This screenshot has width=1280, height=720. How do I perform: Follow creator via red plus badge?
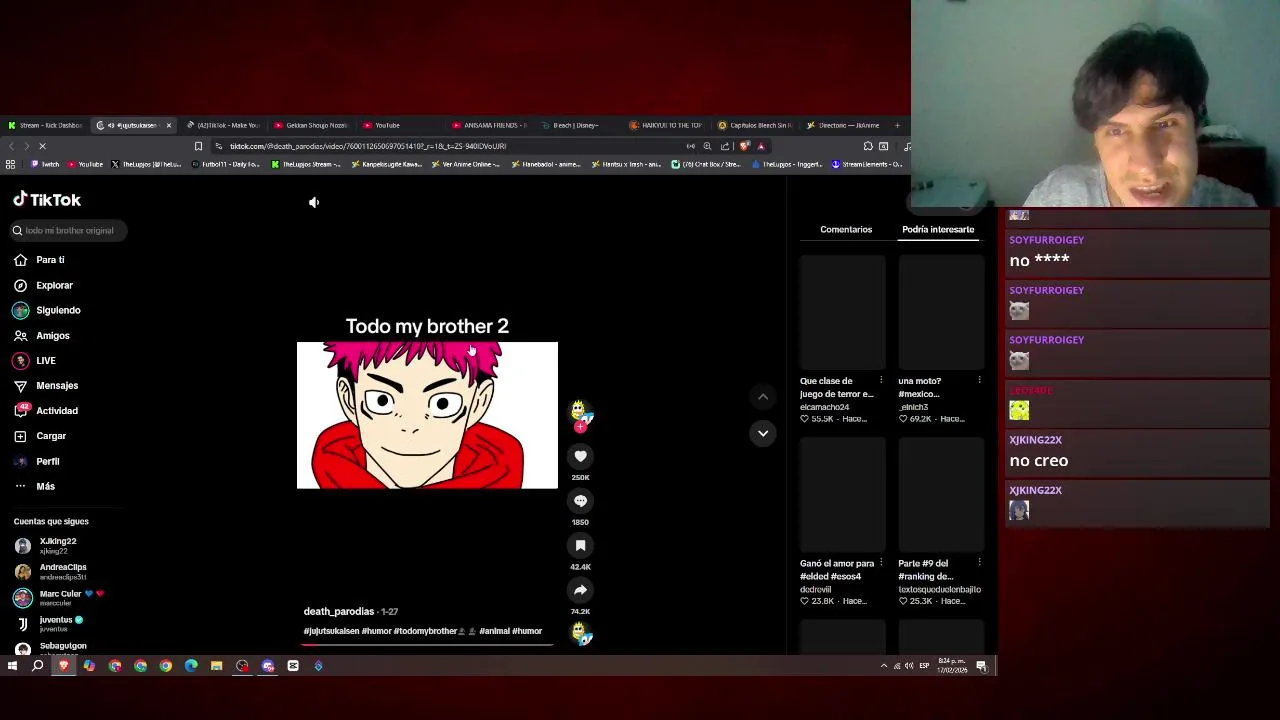click(x=580, y=426)
